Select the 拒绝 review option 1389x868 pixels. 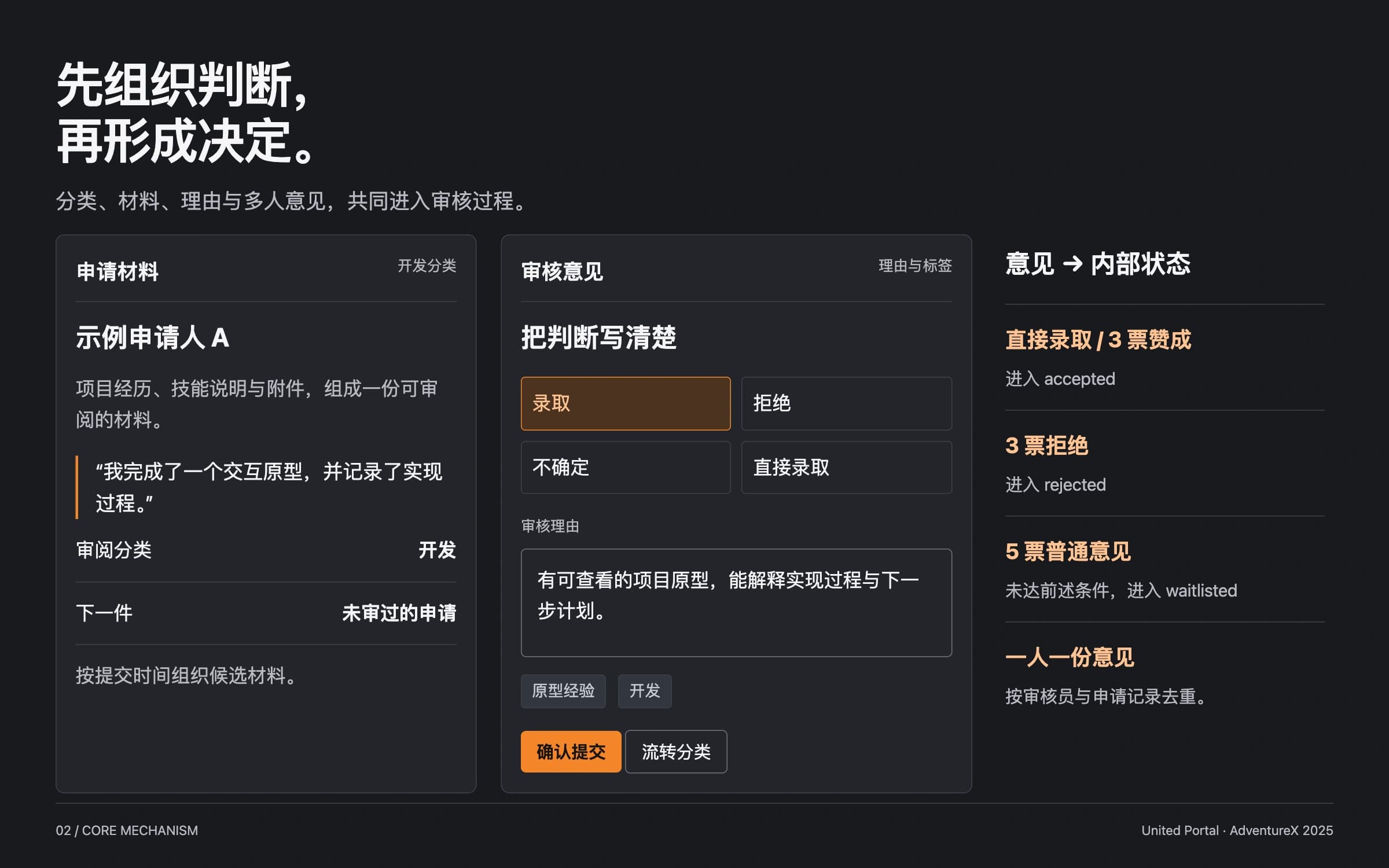[847, 403]
